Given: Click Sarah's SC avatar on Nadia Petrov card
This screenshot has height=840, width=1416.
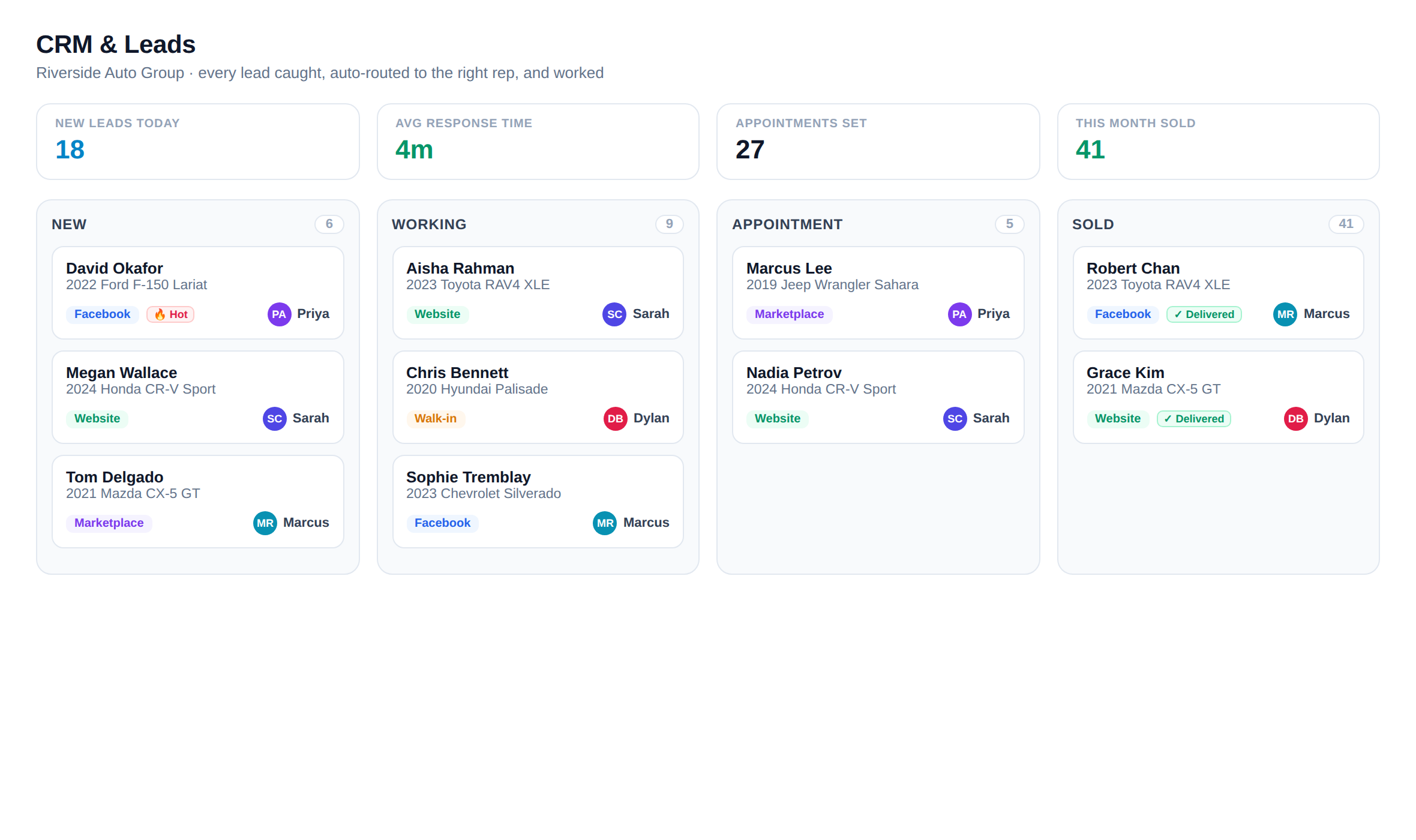Looking at the screenshot, I should 955,419.
